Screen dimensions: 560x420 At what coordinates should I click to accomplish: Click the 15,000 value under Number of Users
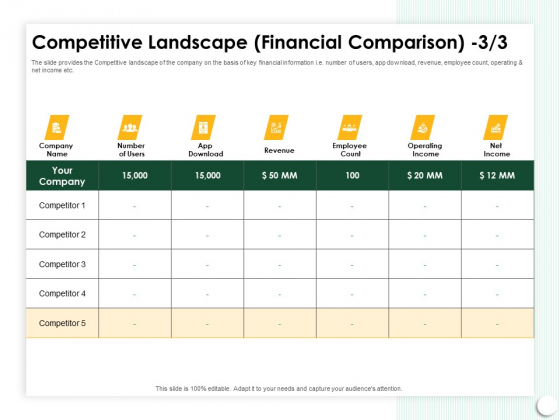(135, 176)
